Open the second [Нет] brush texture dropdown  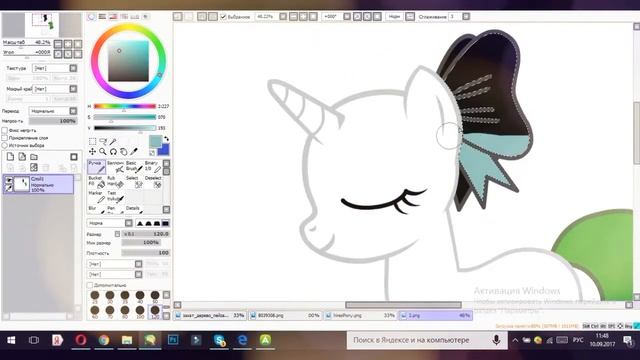coord(115,274)
